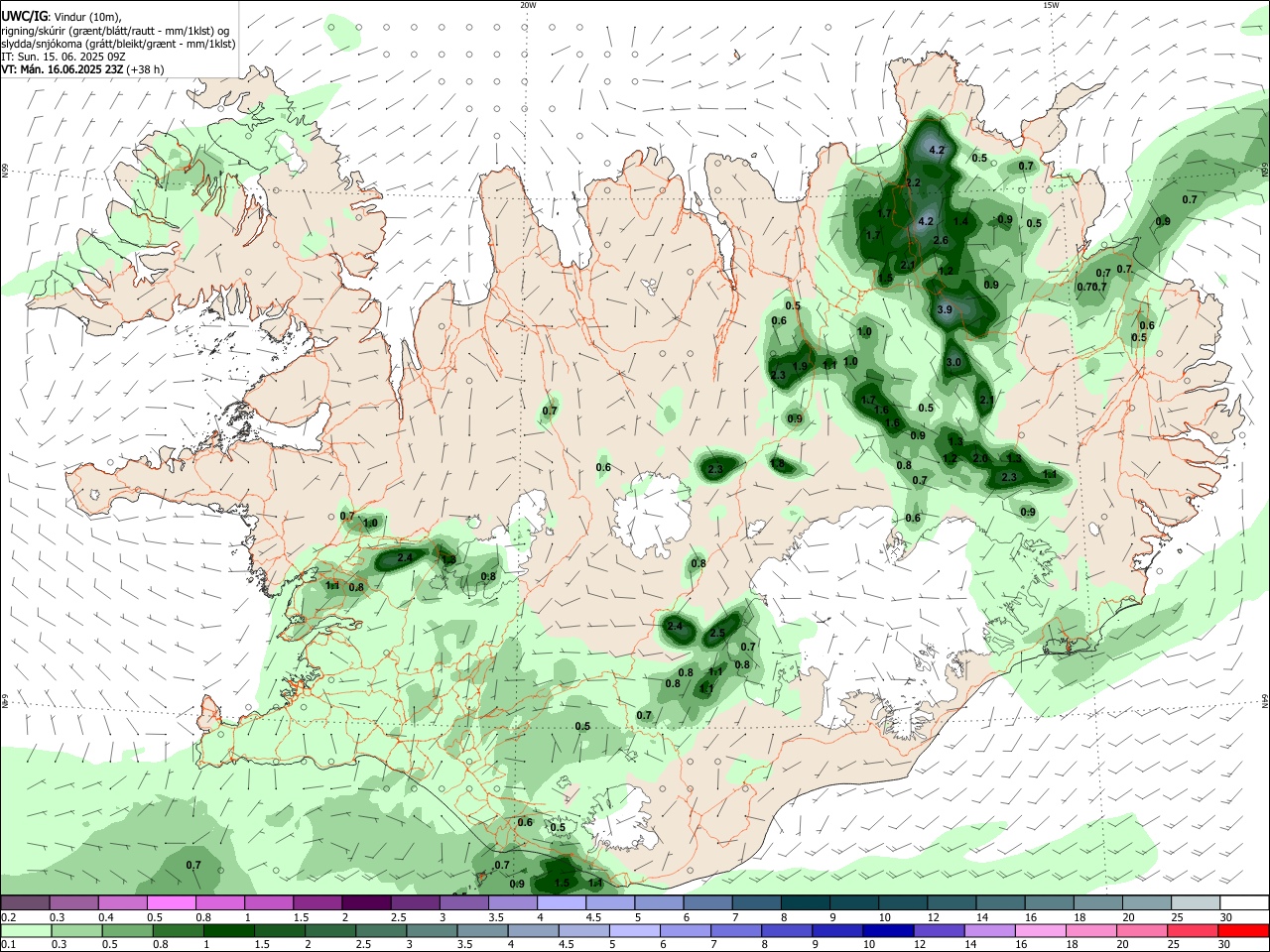Click the '2.2' precipitation value in the northeast
Screen dimensions: 1270x952
913,182
